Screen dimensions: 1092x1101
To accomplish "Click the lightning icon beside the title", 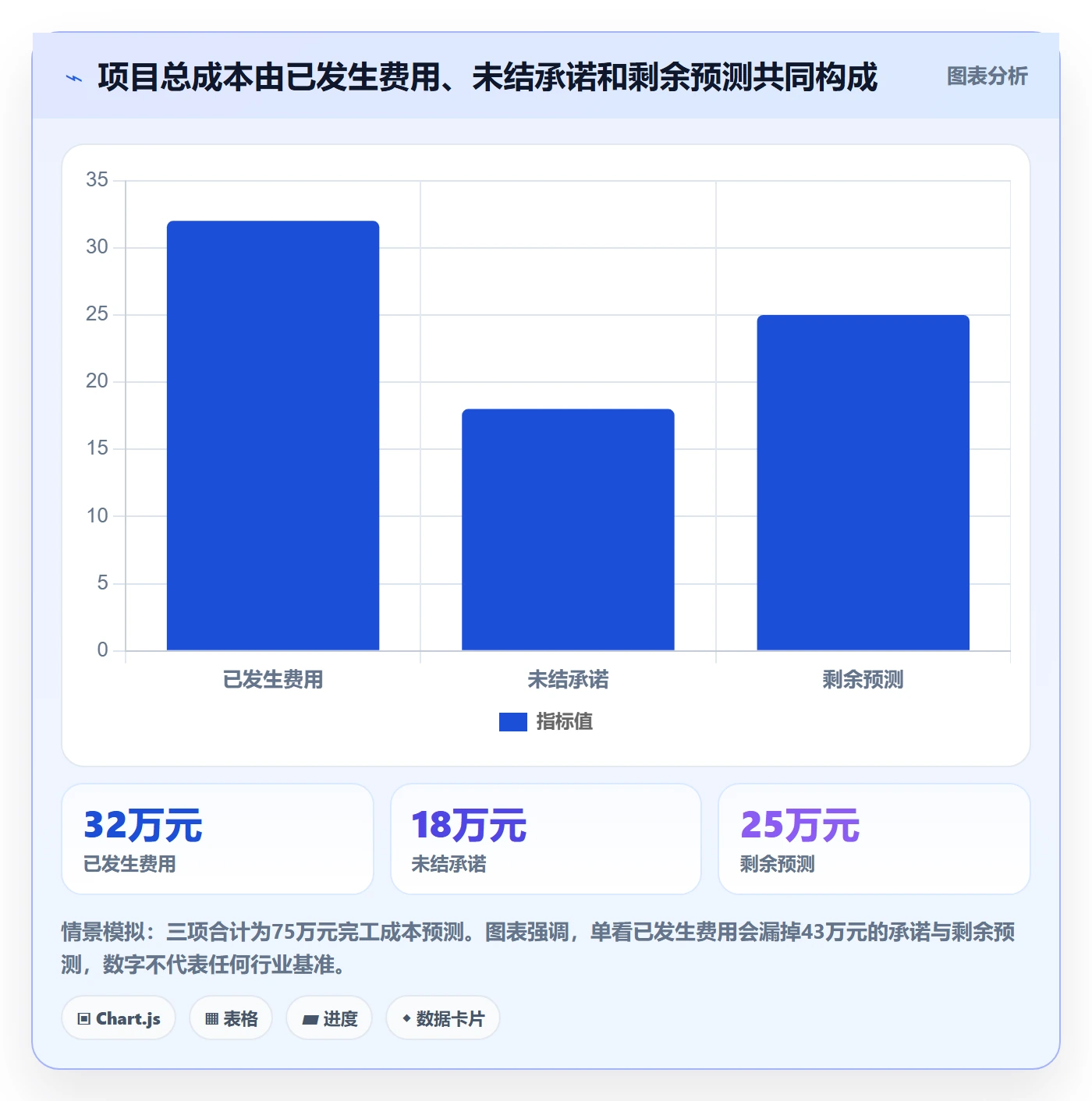I will click(74, 78).
